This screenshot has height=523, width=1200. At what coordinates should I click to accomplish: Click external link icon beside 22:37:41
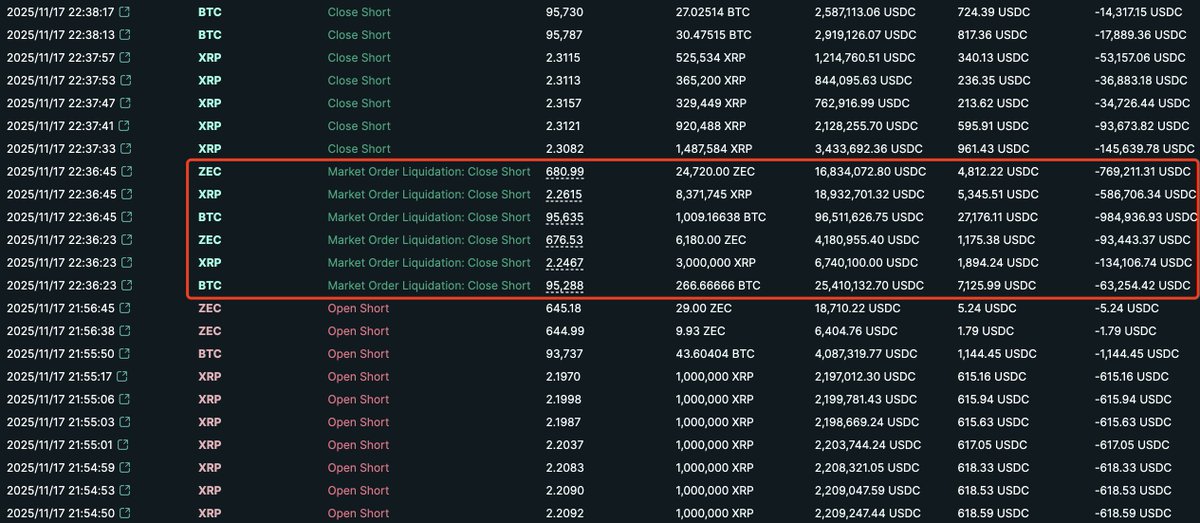(124, 126)
